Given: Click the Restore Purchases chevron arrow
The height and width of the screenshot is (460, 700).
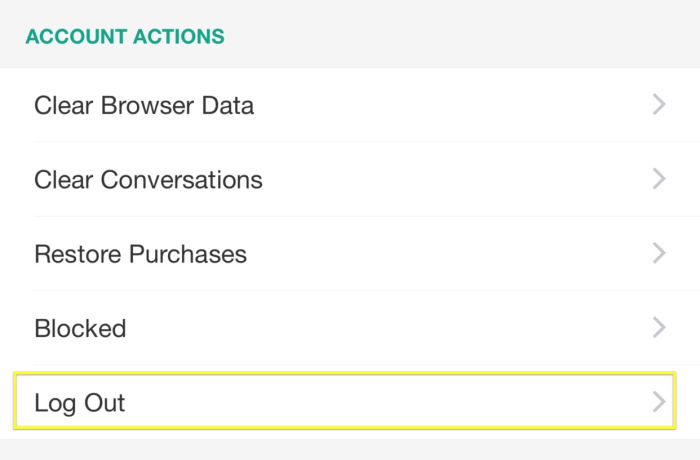Looking at the screenshot, I should (658, 253).
